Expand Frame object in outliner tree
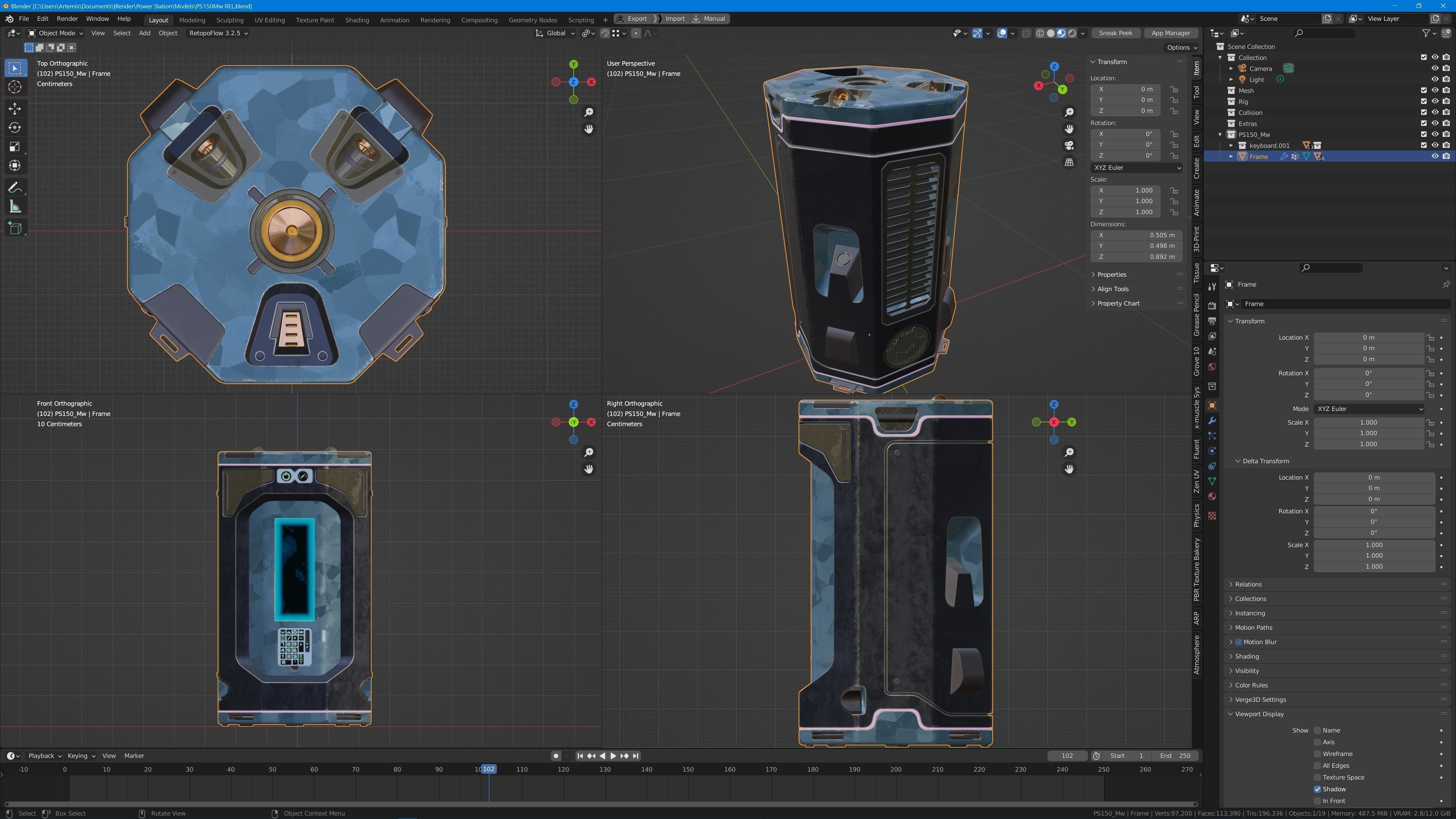The width and height of the screenshot is (1456, 819). (x=1231, y=157)
